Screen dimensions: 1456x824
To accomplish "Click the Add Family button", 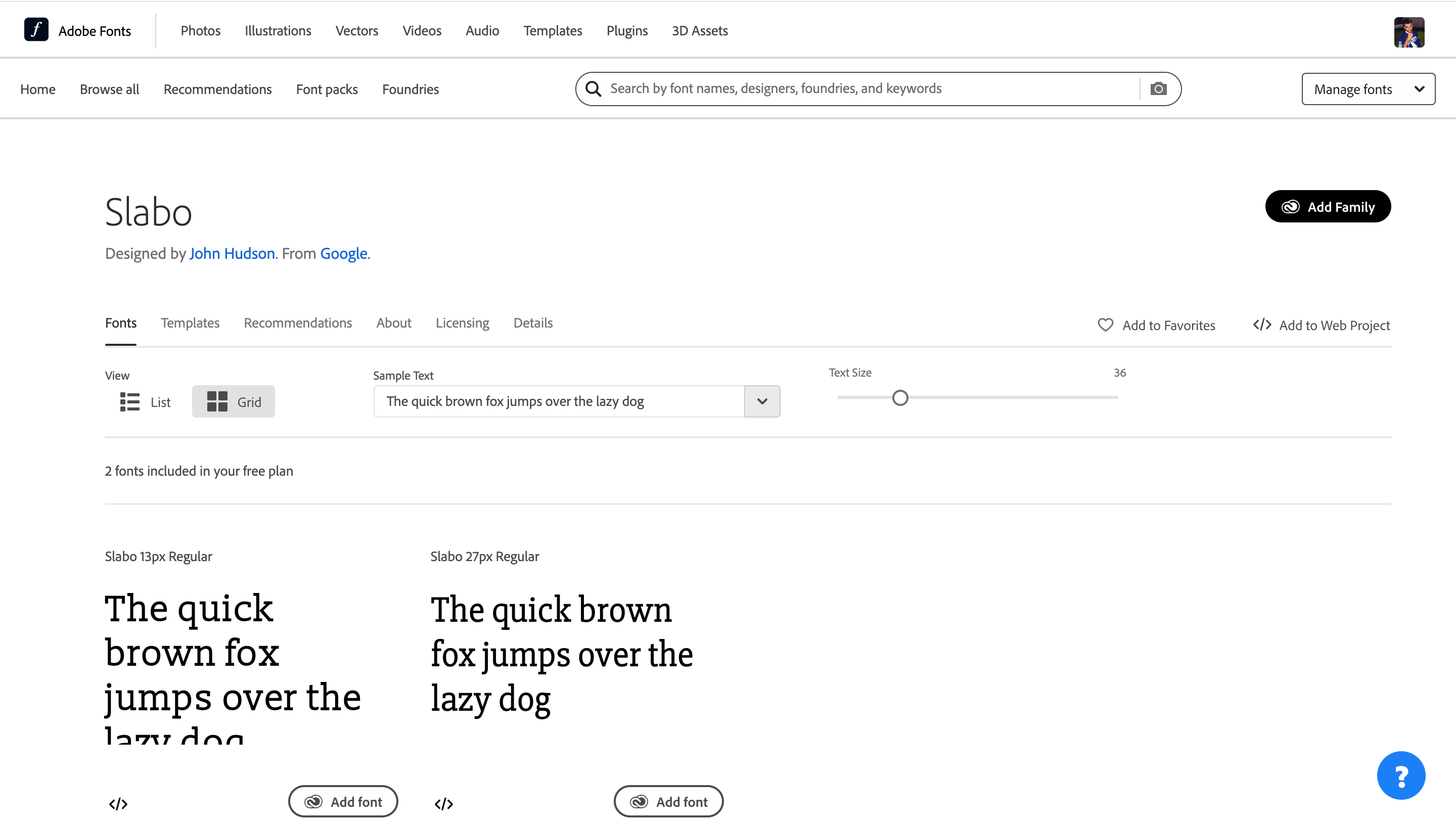I will (x=1328, y=207).
